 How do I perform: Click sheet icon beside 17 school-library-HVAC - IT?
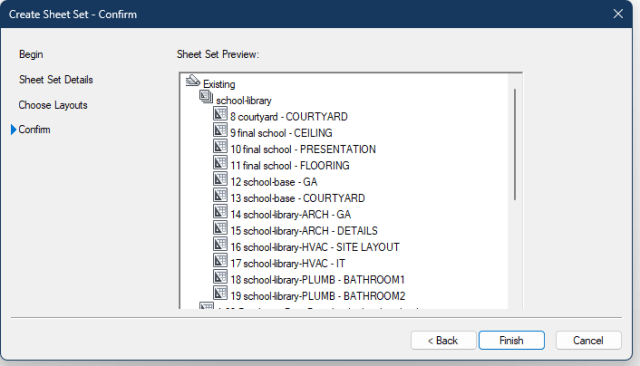(220, 261)
